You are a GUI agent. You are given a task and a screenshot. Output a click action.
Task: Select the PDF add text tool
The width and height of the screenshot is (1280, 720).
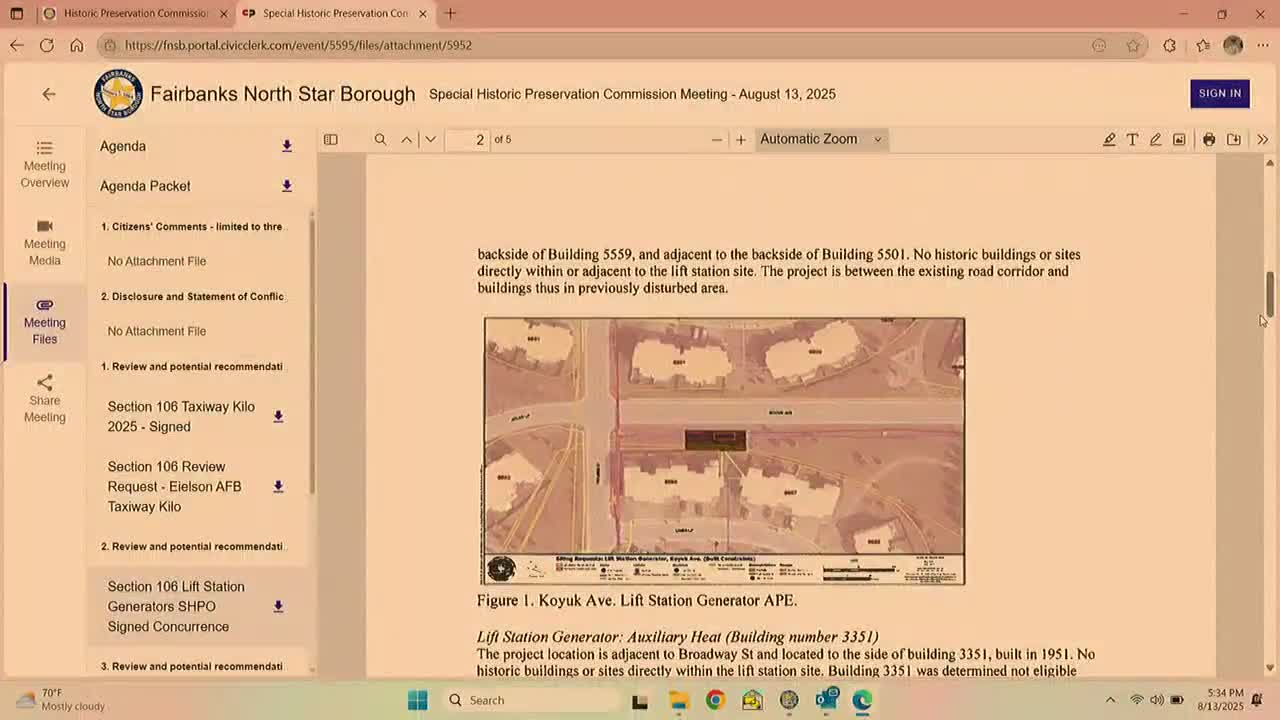coord(1132,140)
